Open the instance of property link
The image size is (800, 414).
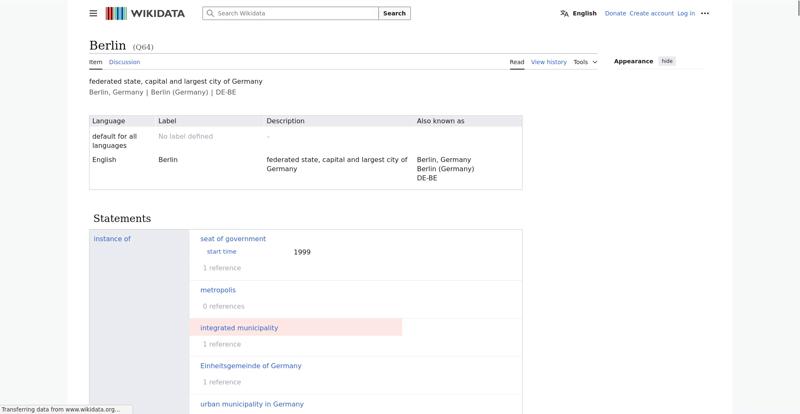coord(112,238)
